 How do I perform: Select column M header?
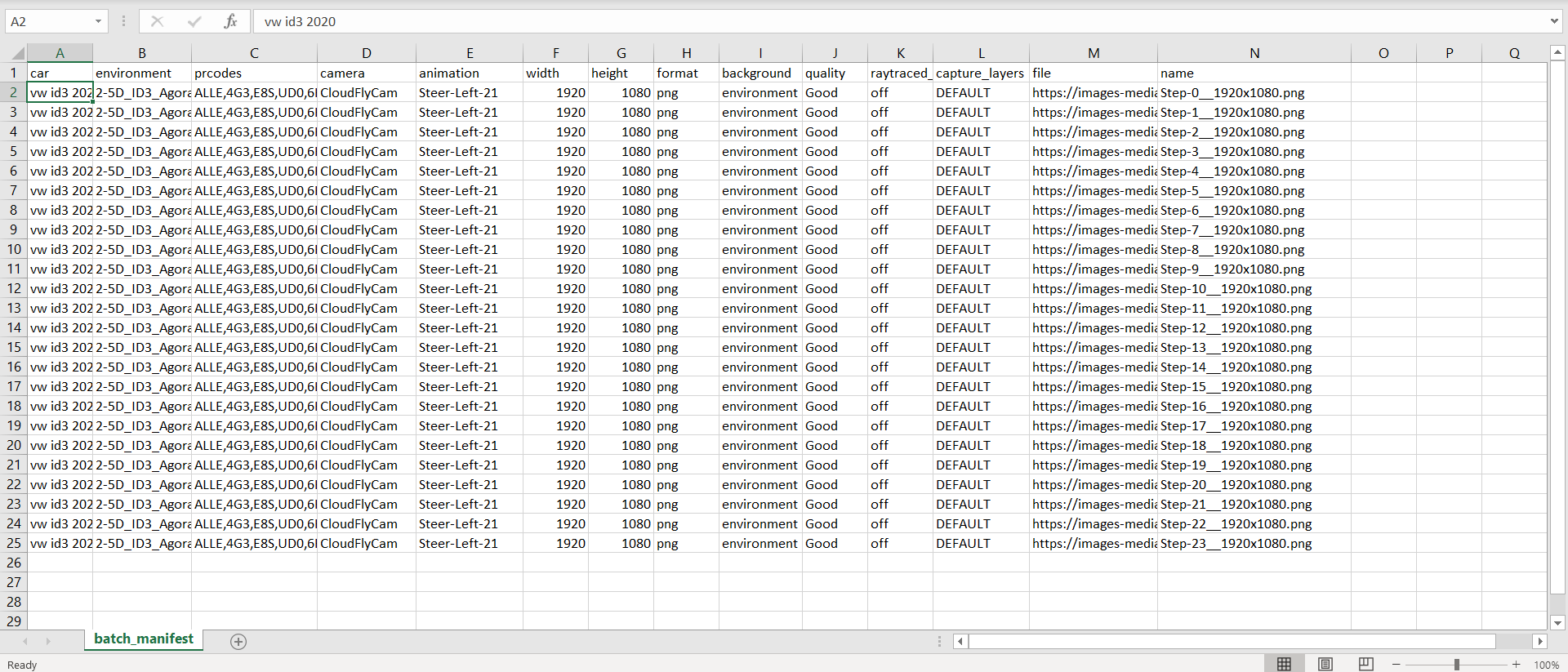[x=1094, y=53]
